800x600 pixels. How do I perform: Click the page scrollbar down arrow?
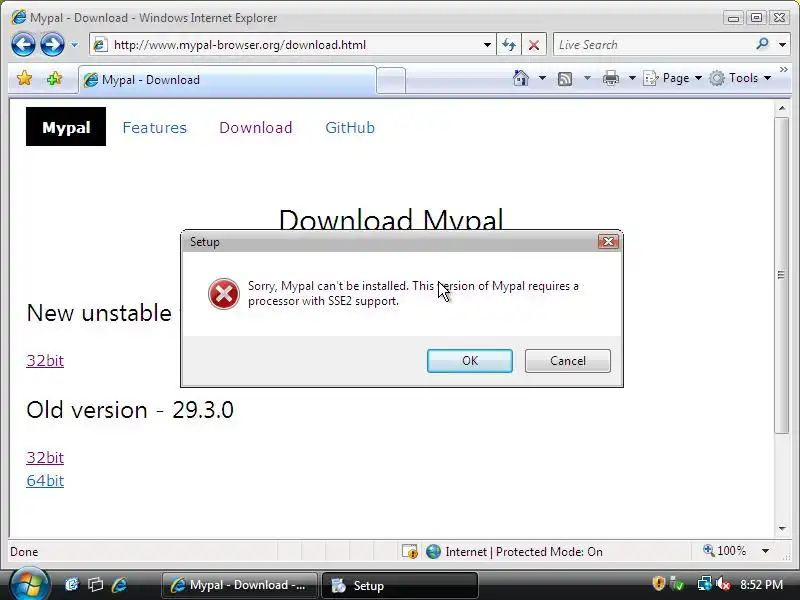[x=782, y=529]
